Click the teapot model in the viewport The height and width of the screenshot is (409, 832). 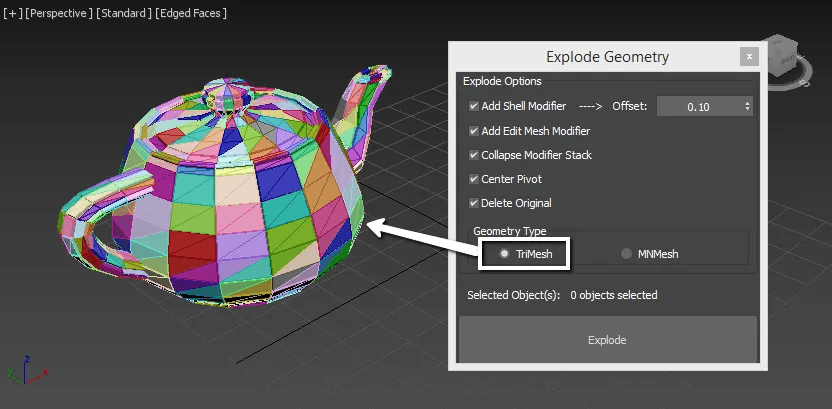coord(227,186)
